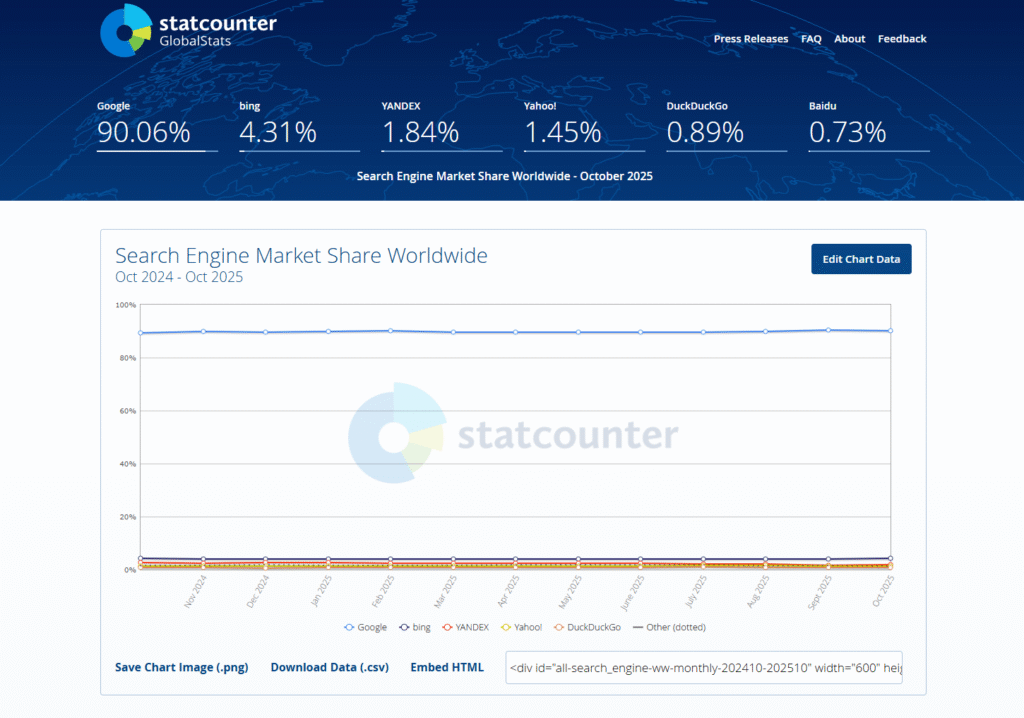
Task: Download Data as csv
Action: point(329,667)
